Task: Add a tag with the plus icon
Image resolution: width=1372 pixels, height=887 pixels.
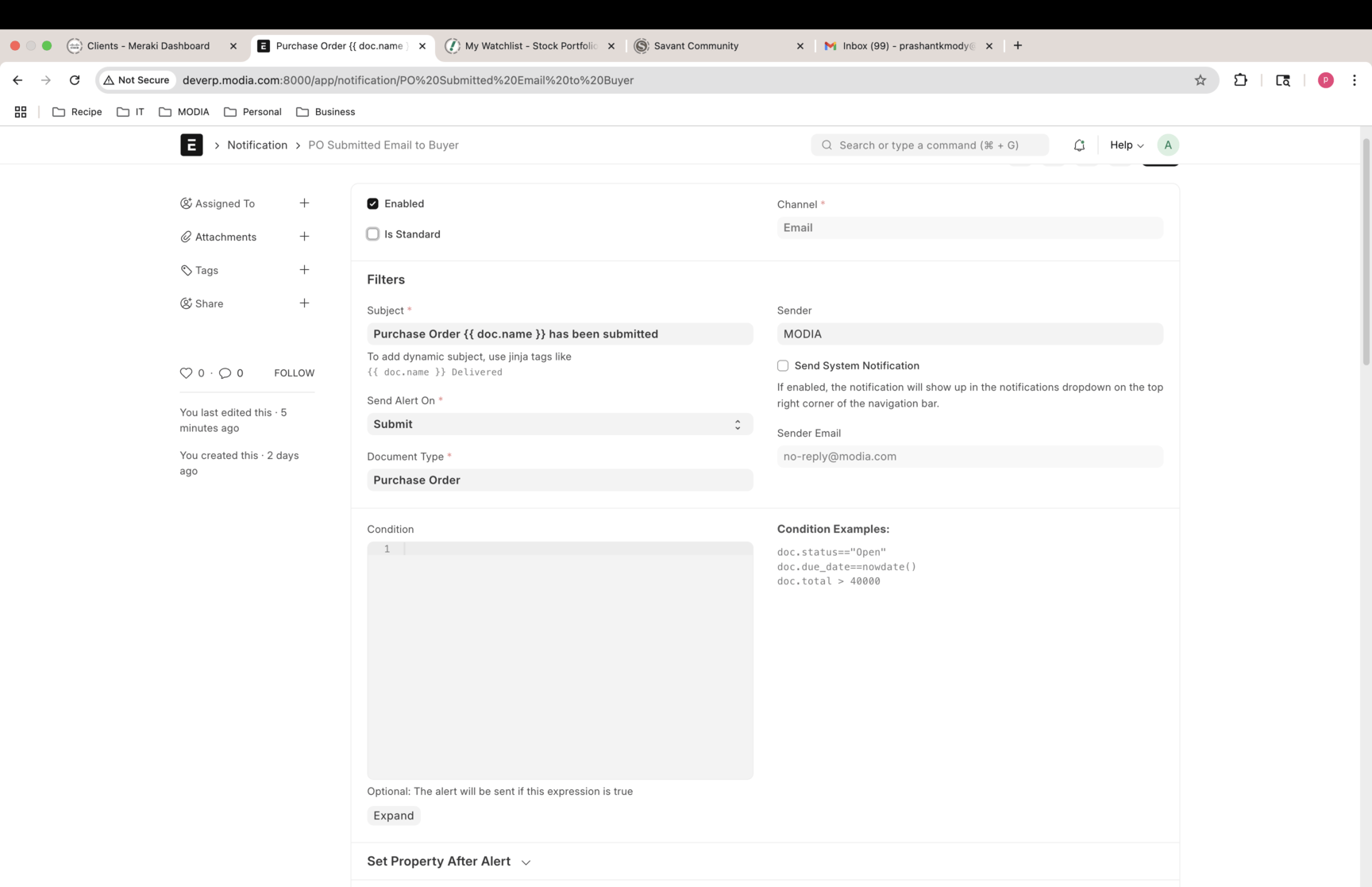Action: click(304, 270)
